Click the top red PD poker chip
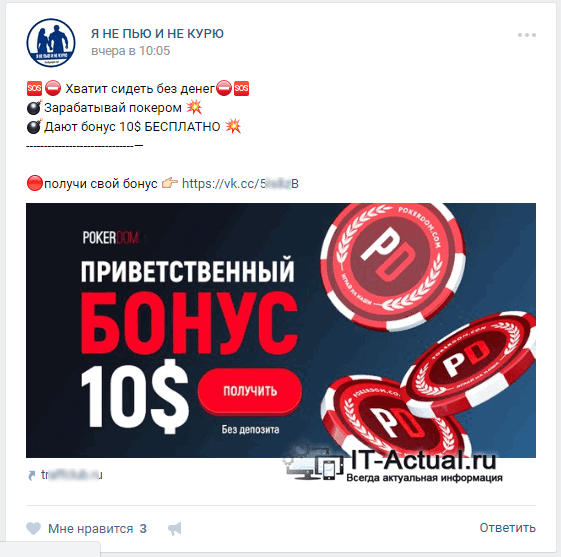 392,265
